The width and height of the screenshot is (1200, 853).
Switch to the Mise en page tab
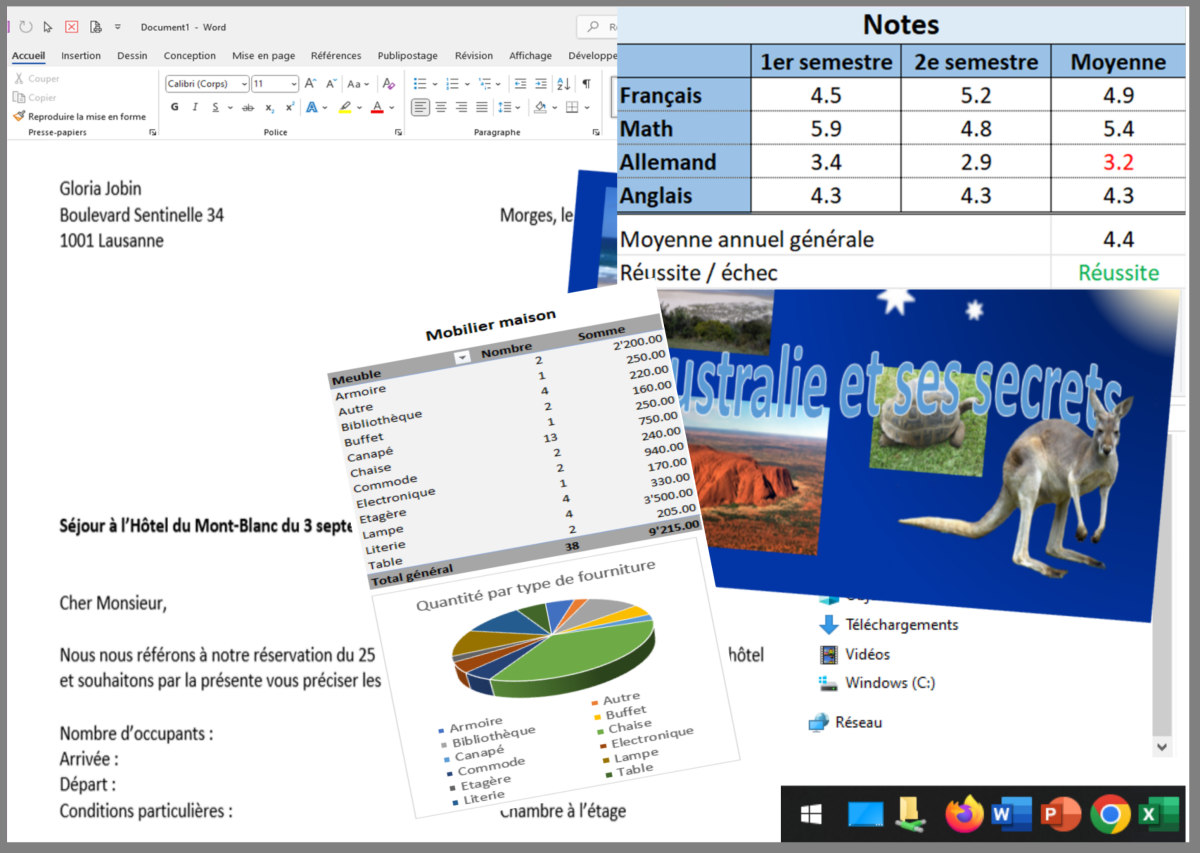pyautogui.click(x=263, y=56)
